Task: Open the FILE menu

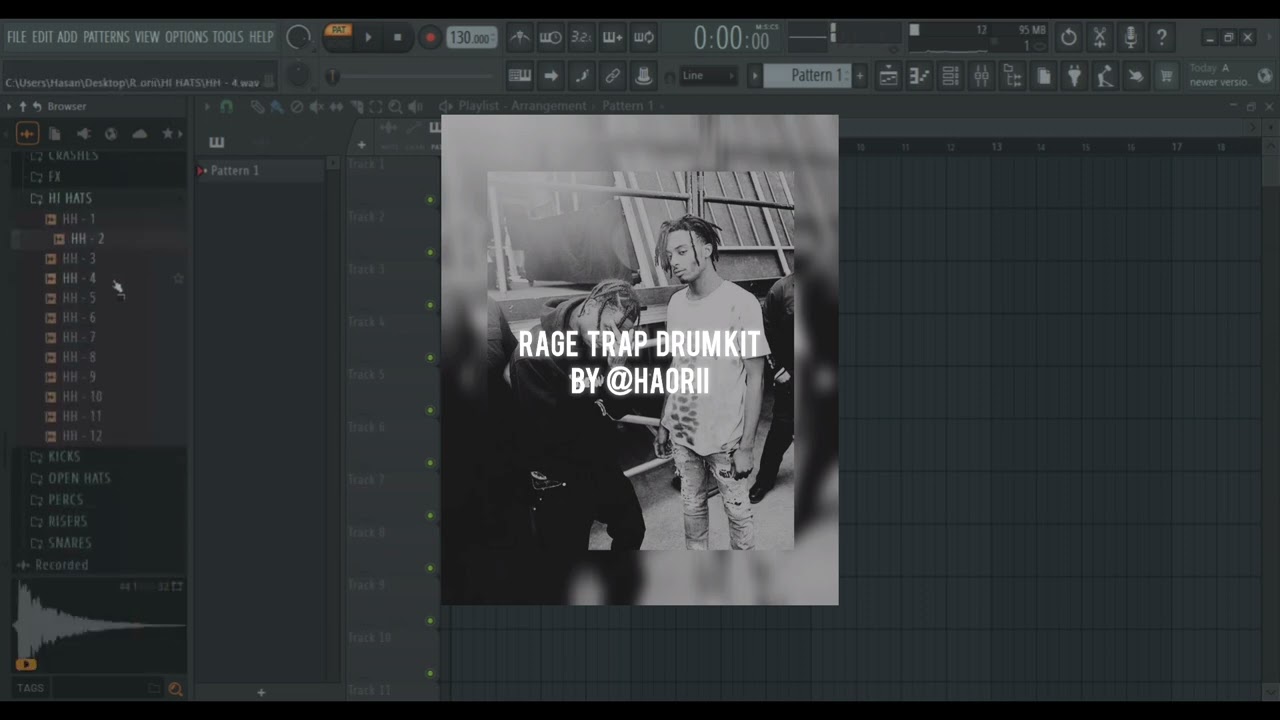Action: coord(16,37)
